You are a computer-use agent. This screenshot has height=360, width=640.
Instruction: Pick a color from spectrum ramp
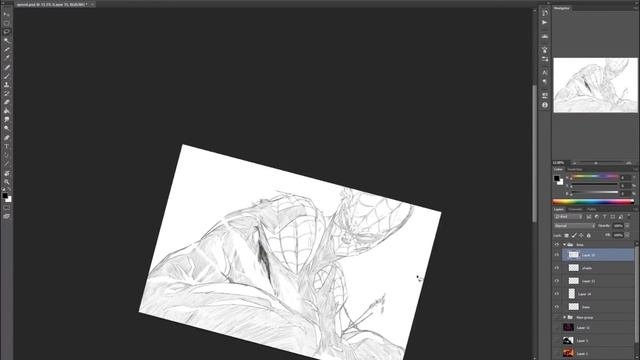(593, 201)
